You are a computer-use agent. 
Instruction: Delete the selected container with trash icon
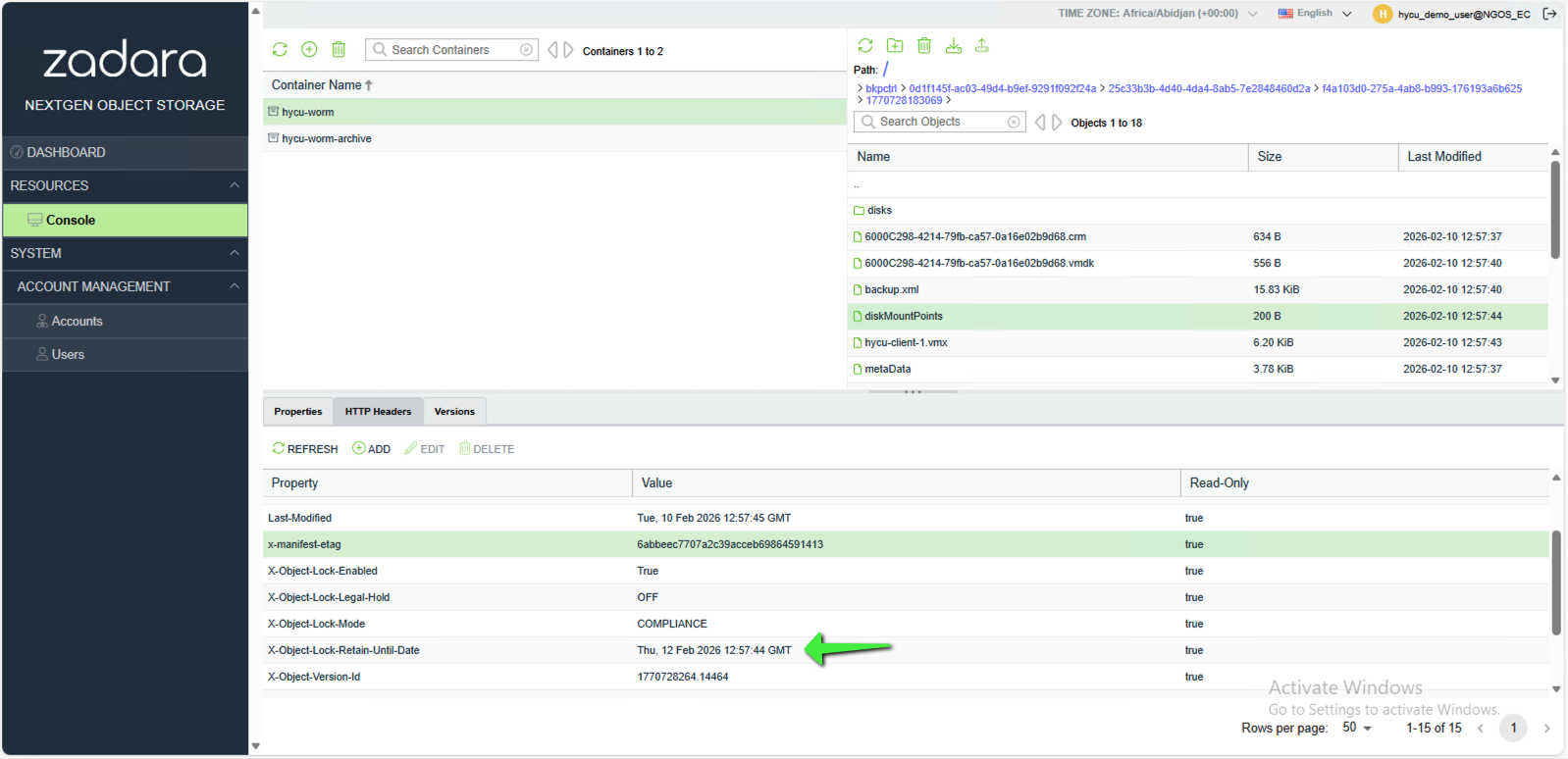click(339, 49)
